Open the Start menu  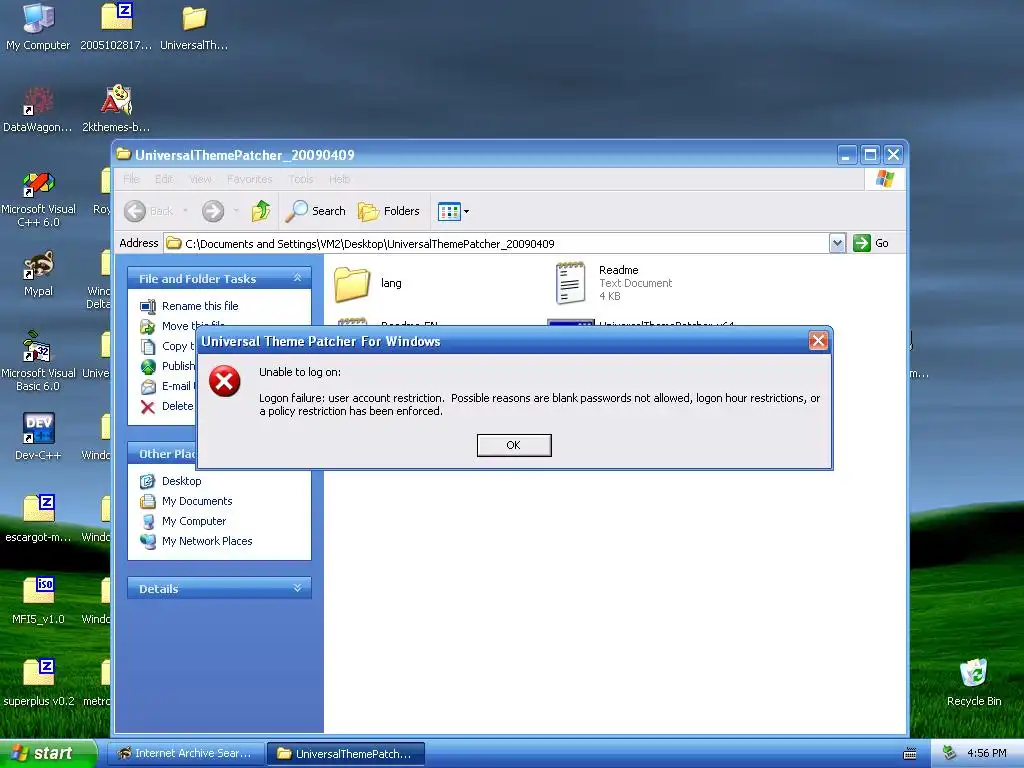tap(48, 753)
